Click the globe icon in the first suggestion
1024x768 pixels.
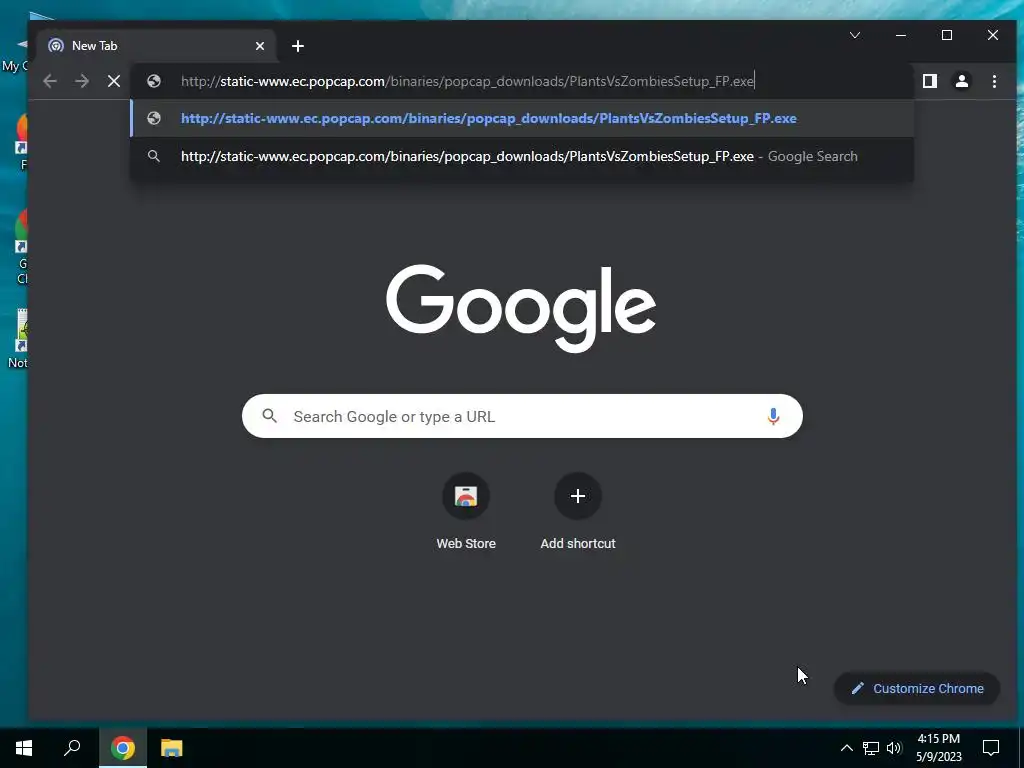coord(154,118)
